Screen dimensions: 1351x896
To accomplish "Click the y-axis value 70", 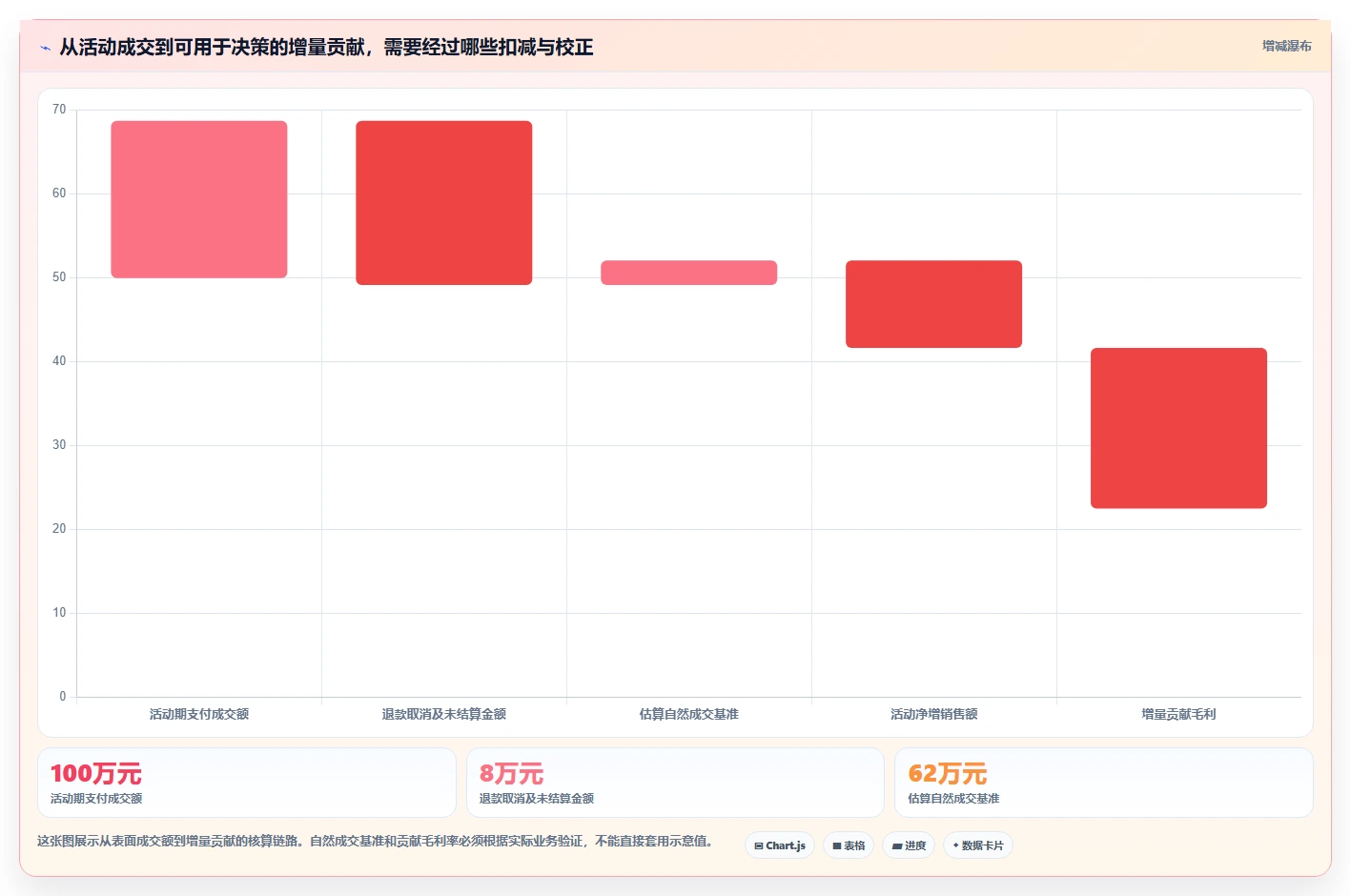I will coord(59,110).
